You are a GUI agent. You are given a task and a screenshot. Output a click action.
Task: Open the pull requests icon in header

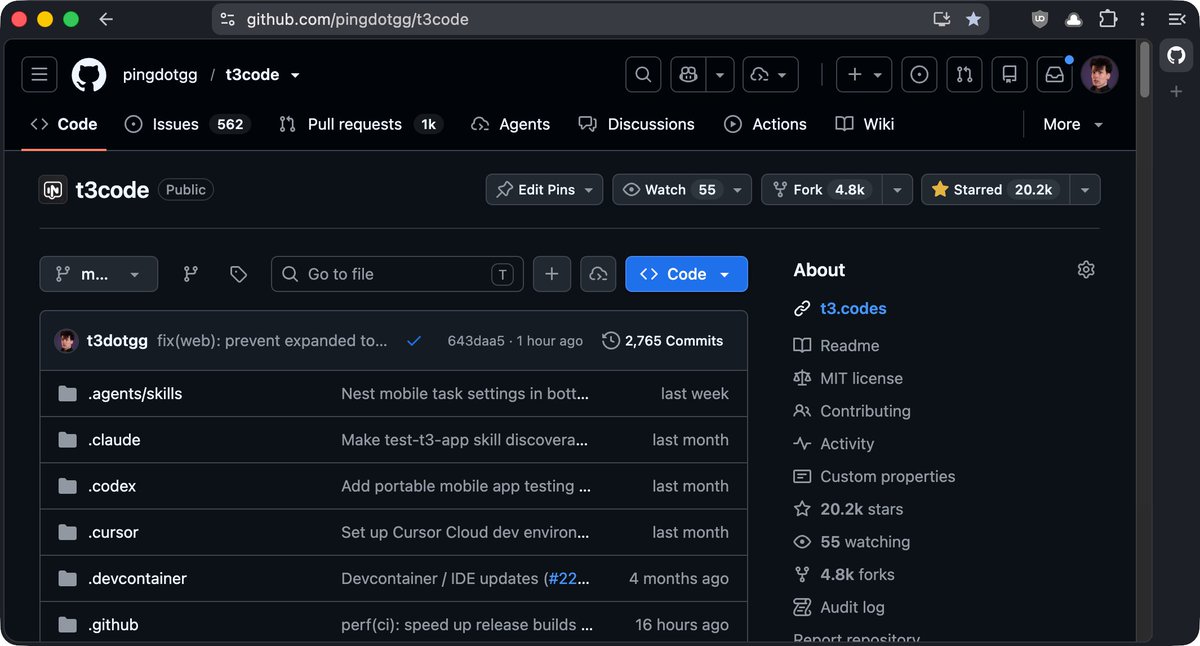964,74
